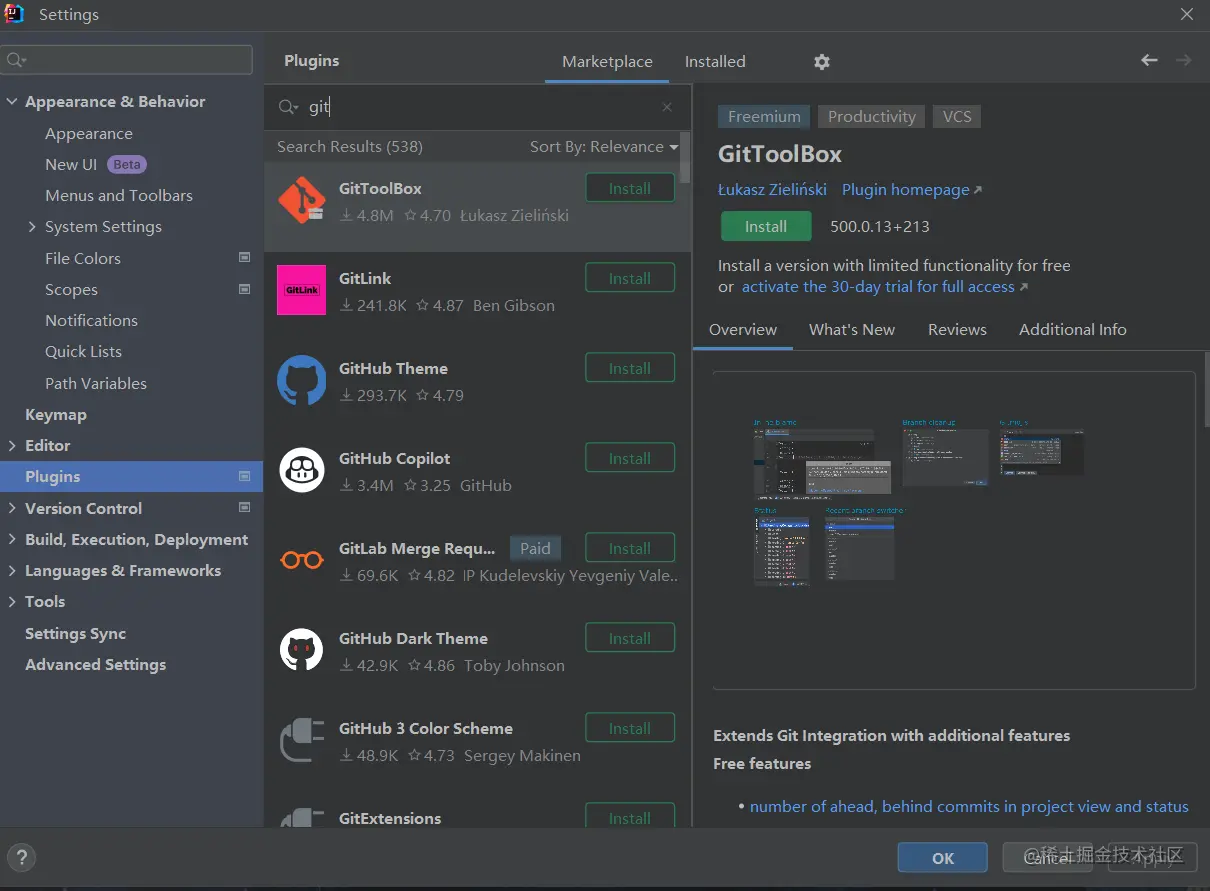Install the GitHub Theme plugin
The width and height of the screenshot is (1210, 891).
(x=630, y=368)
